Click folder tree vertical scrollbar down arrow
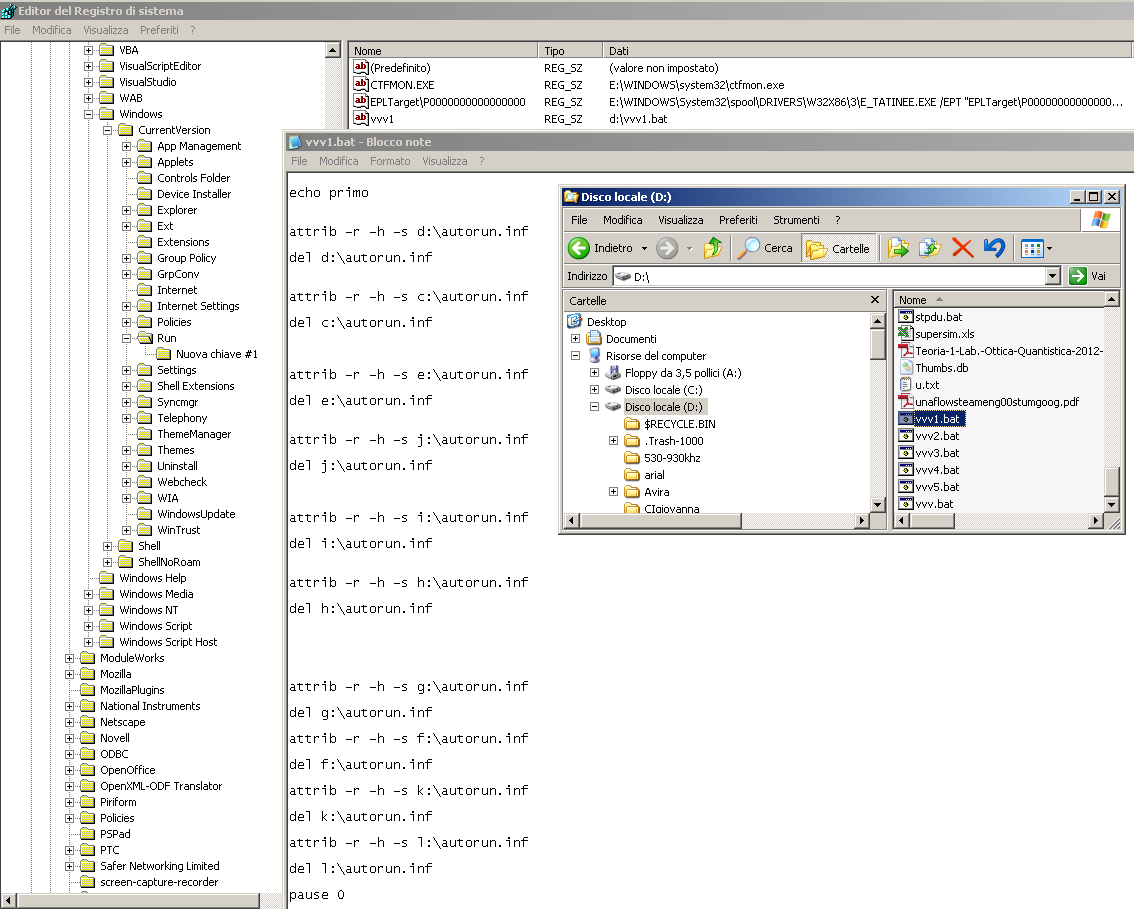The height and width of the screenshot is (909, 1134). (877, 505)
